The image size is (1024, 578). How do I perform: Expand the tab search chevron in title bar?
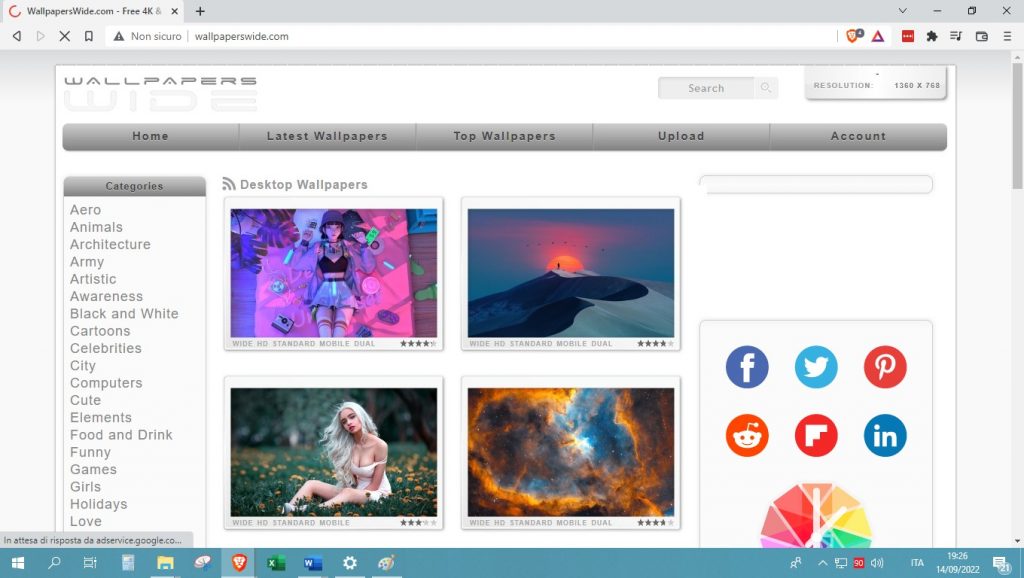point(903,11)
